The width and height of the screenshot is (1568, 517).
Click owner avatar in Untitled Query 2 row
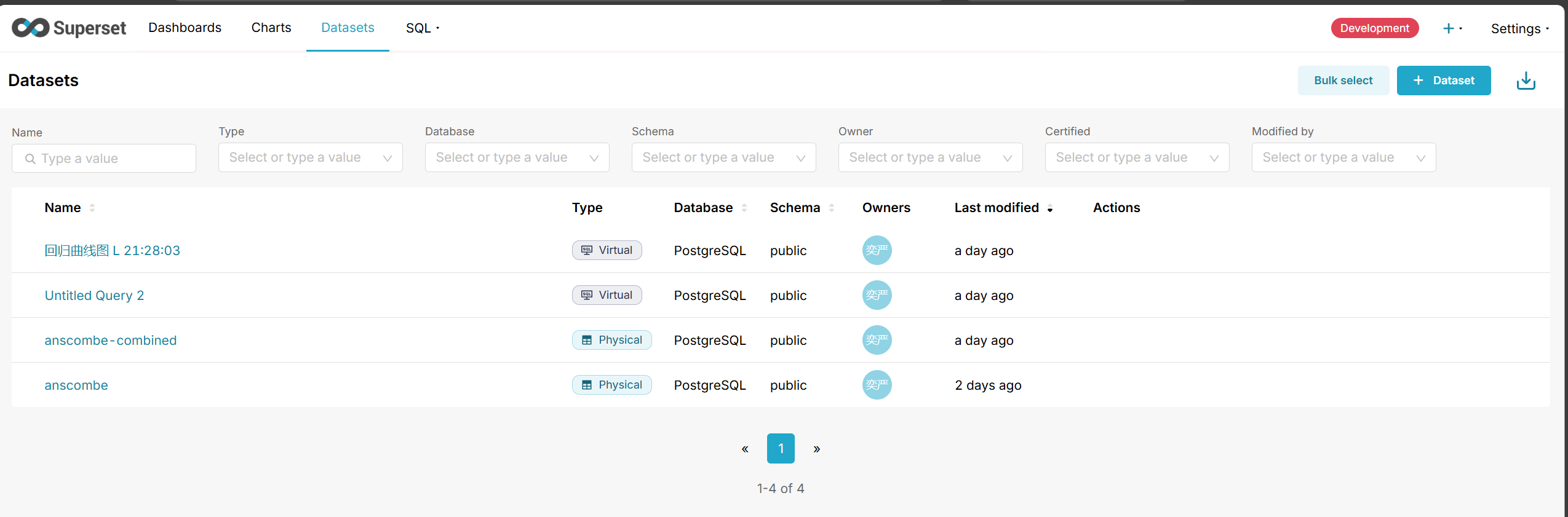(877, 295)
